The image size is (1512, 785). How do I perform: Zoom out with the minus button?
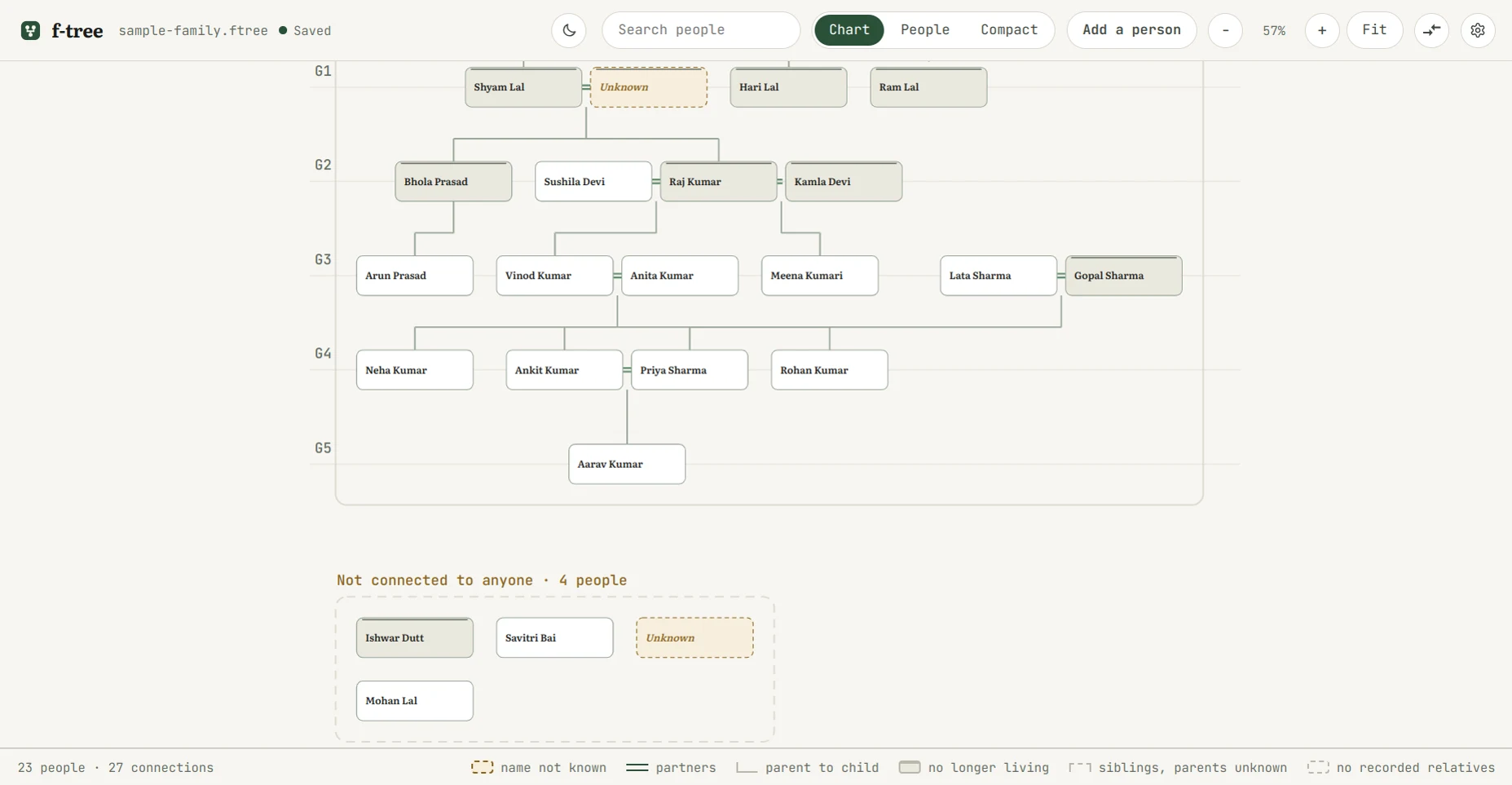tap(1225, 30)
